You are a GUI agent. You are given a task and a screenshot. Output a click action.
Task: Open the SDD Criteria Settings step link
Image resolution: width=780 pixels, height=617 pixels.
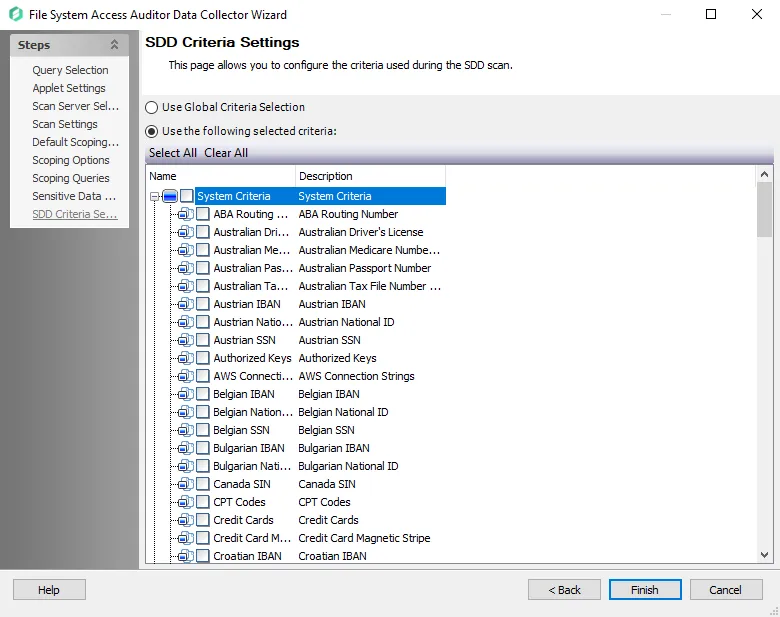75,214
